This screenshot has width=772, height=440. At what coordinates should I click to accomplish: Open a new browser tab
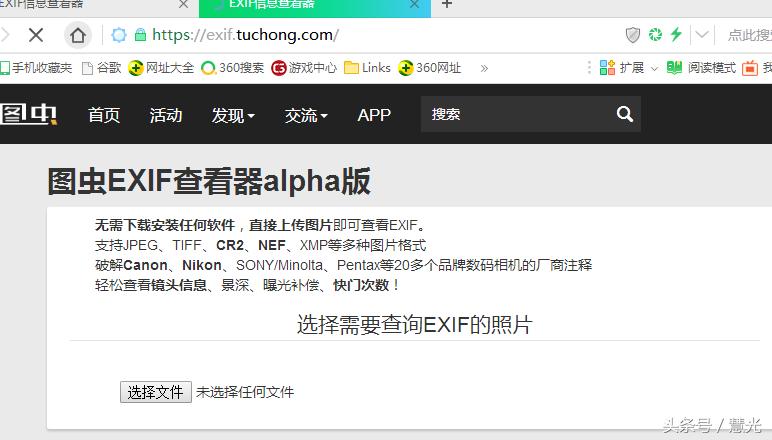tap(447, 4)
